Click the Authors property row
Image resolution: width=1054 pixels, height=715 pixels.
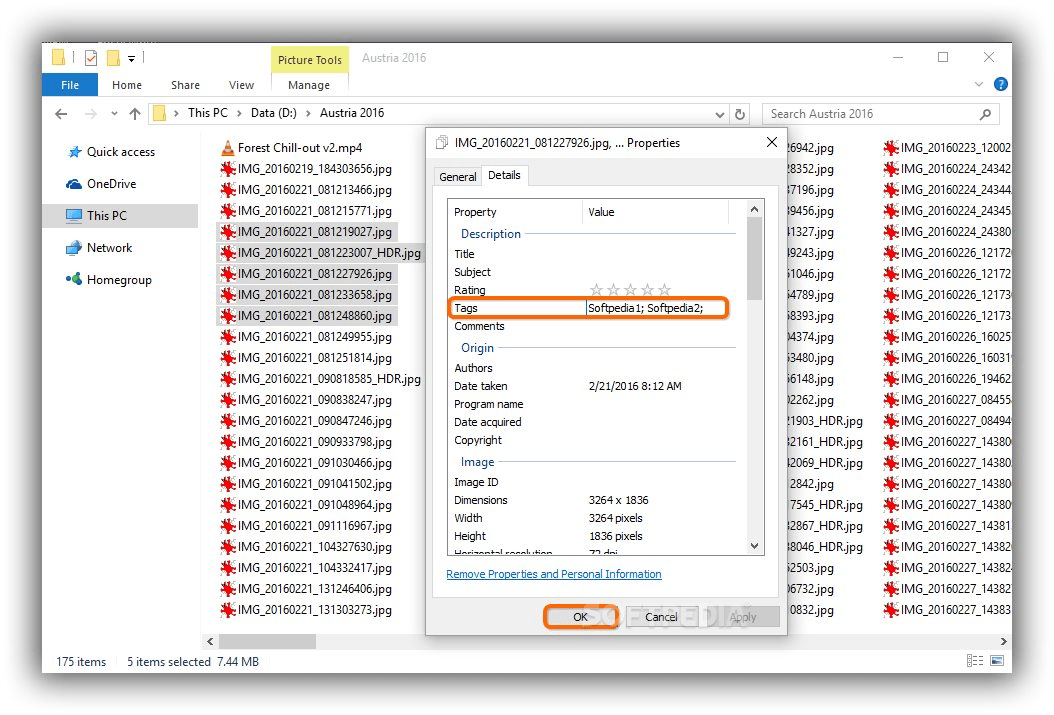(x=592, y=368)
